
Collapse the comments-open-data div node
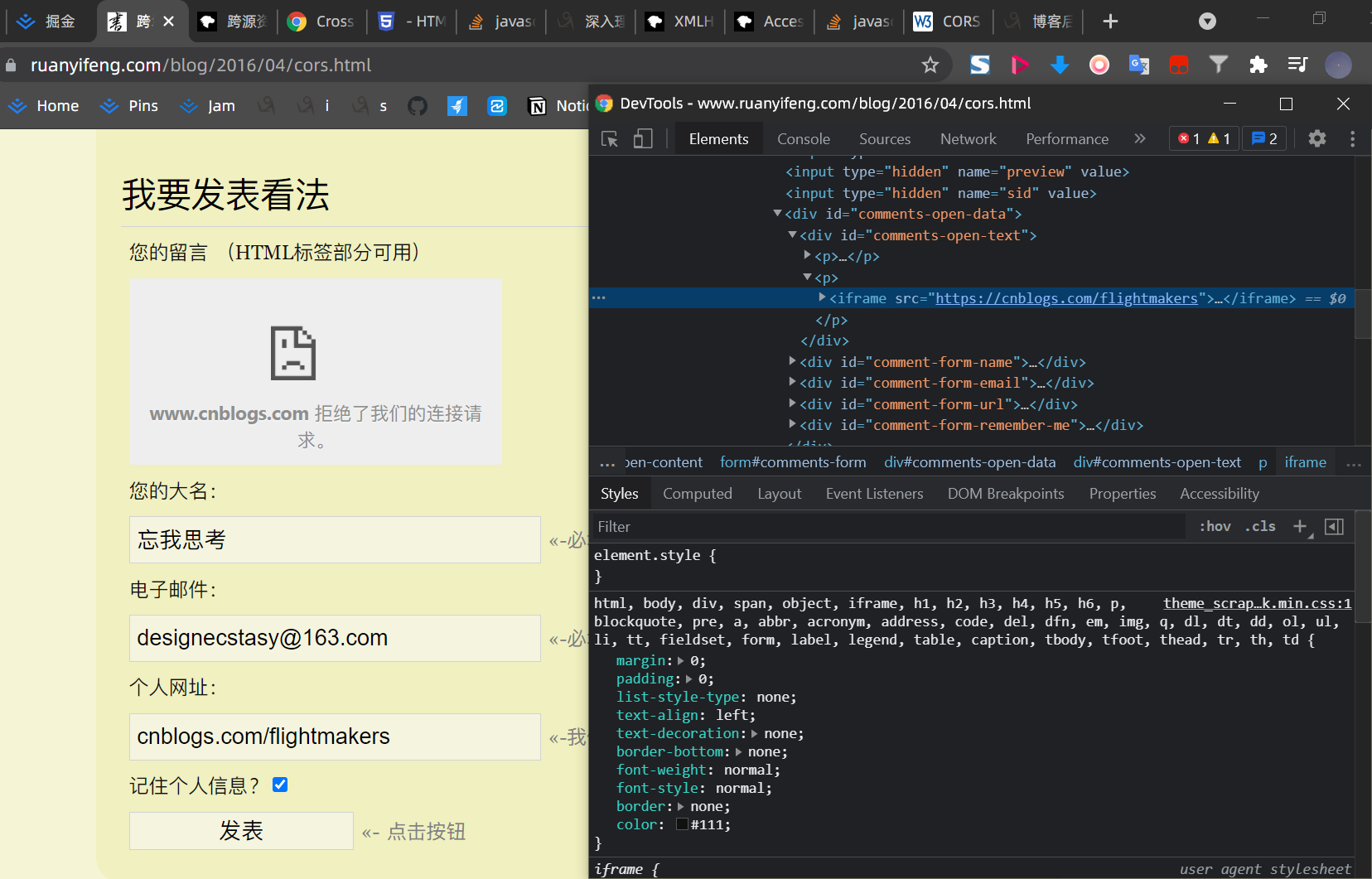777,214
